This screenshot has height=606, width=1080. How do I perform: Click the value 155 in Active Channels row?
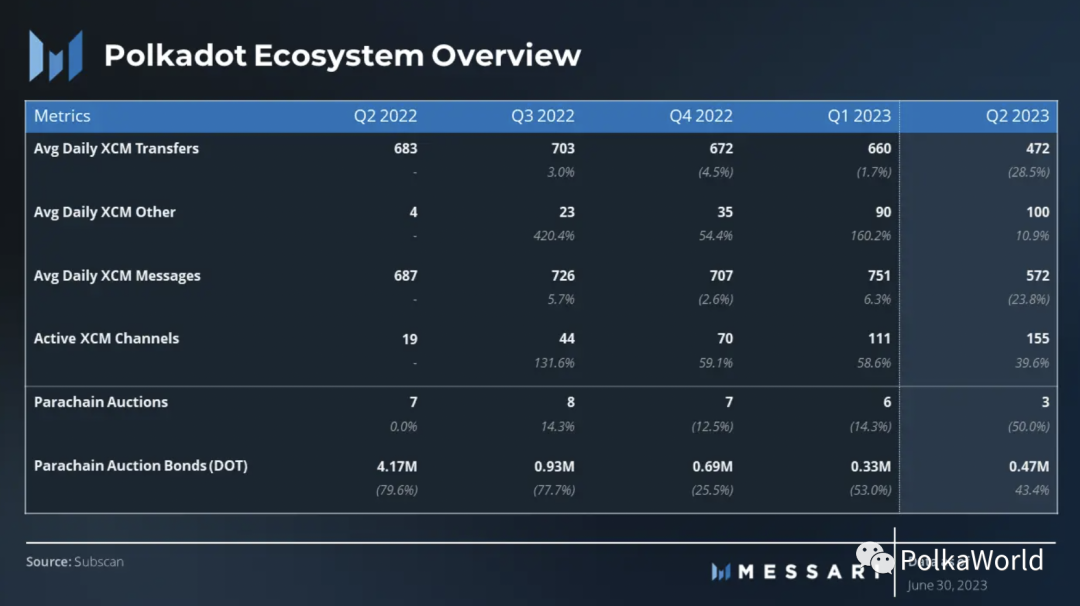pyautogui.click(x=1037, y=339)
